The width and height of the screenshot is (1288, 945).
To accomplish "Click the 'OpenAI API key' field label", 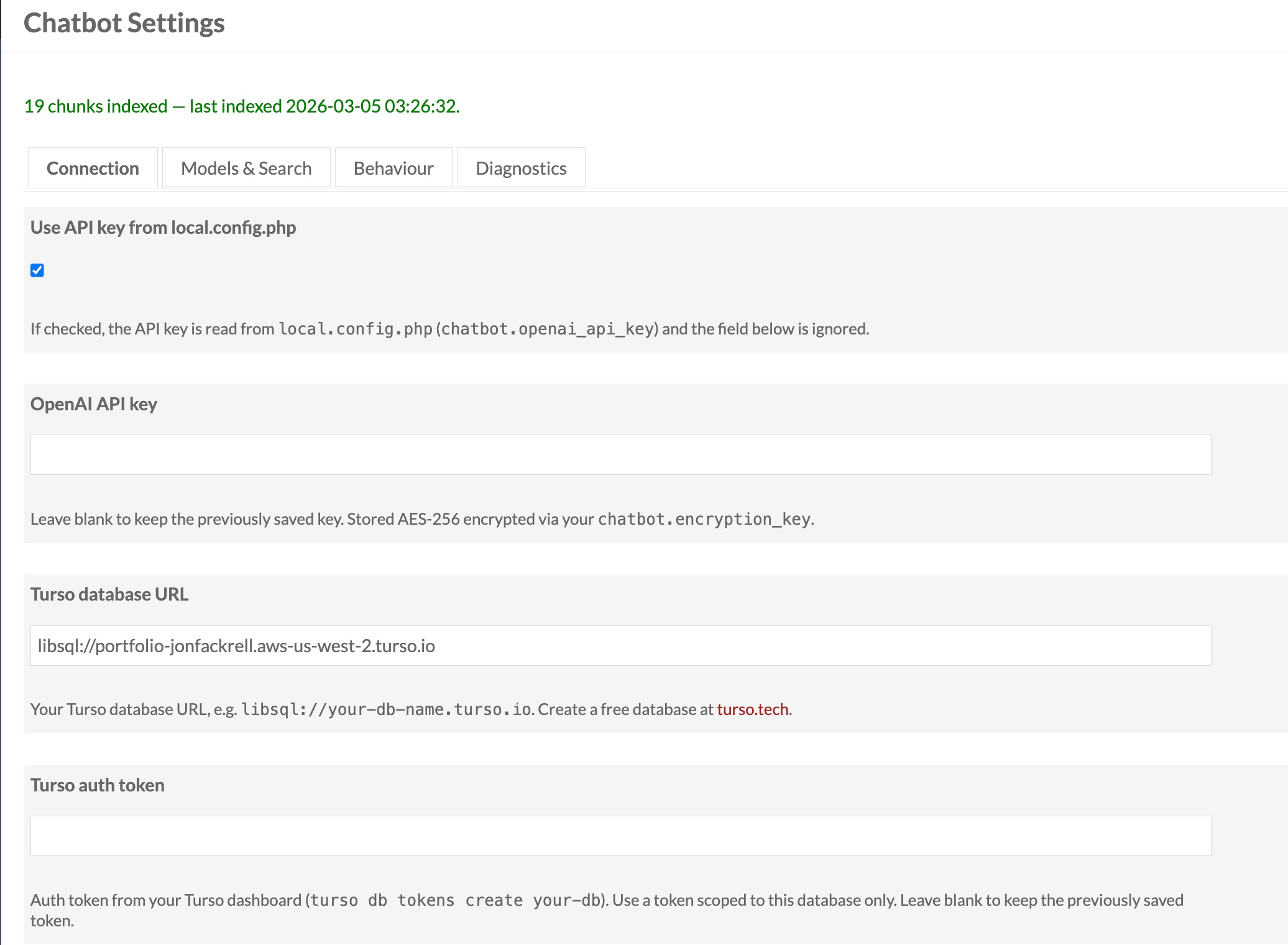I will click(94, 404).
